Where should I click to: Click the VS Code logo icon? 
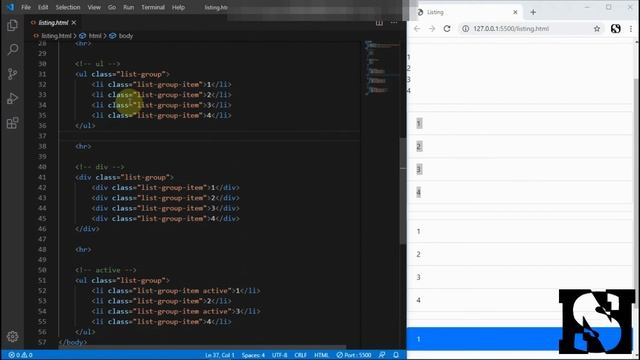[x=10, y=7]
